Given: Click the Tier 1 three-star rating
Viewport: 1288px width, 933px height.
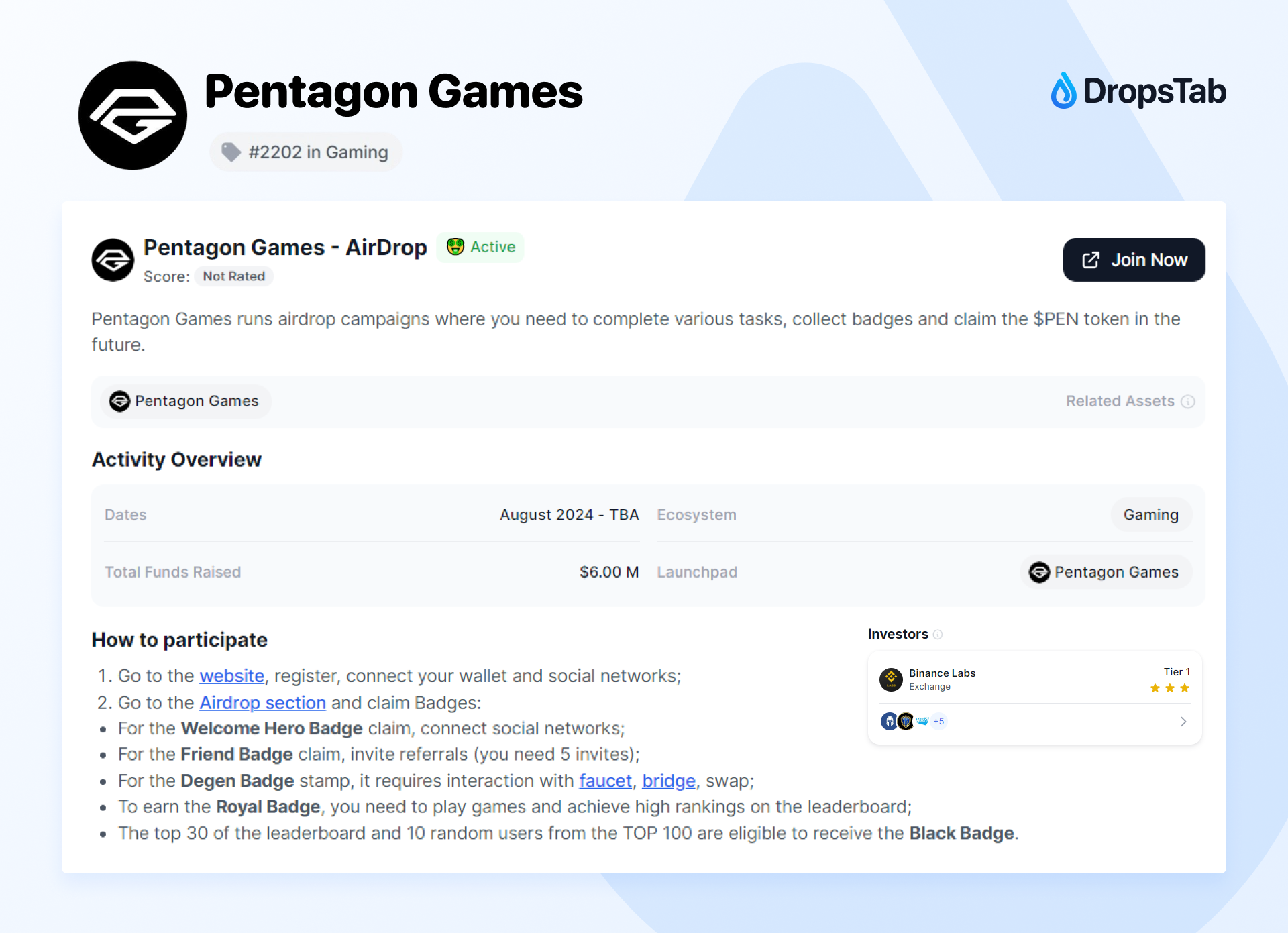Looking at the screenshot, I should 1169,688.
